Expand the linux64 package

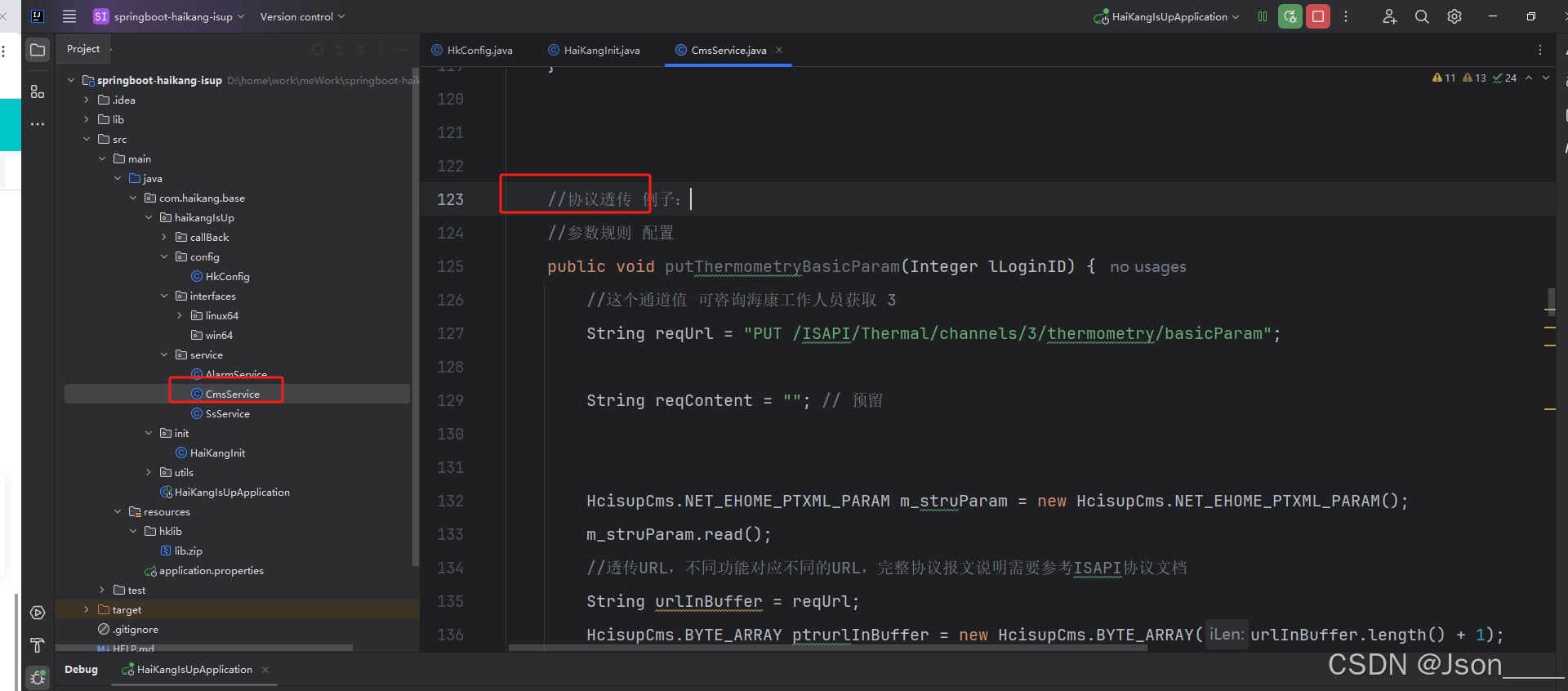point(180,315)
